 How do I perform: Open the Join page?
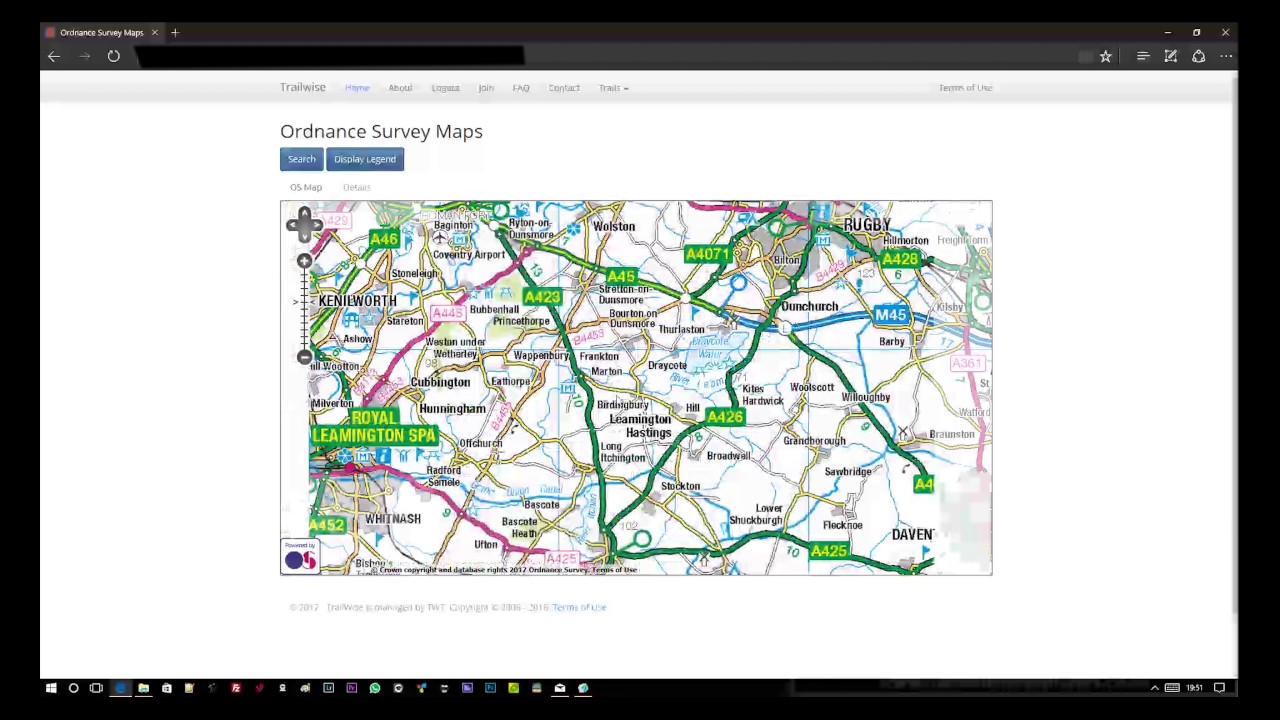coord(486,88)
